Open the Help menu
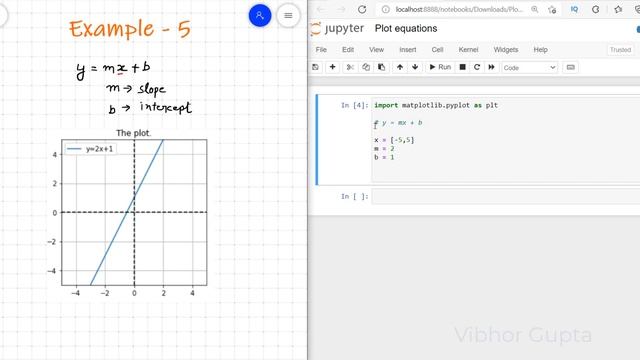The image size is (640, 360). (x=540, y=50)
